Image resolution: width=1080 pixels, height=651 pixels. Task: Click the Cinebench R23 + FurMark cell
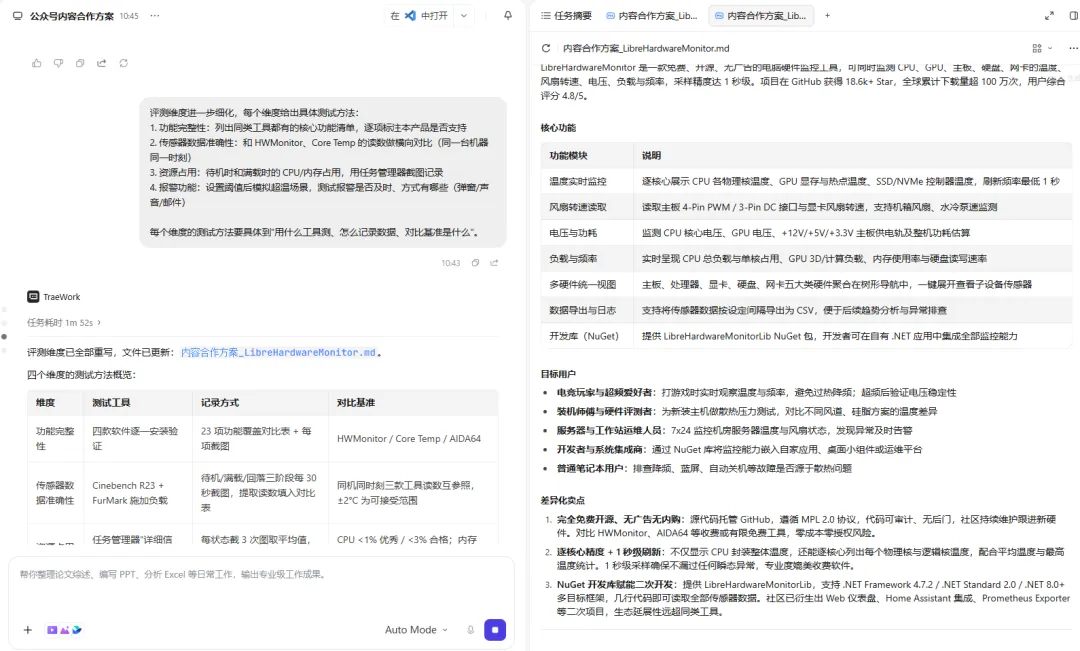pos(138,493)
